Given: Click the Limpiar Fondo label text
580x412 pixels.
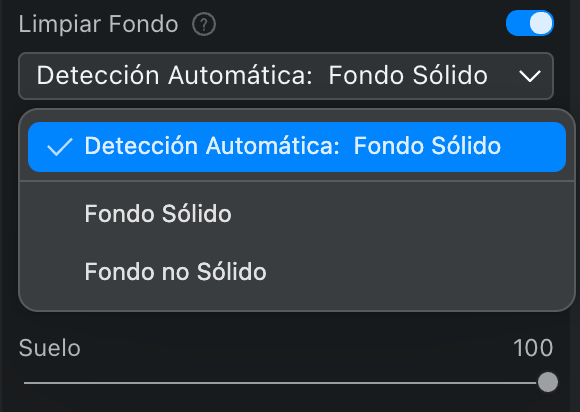Looking at the screenshot, I should pos(98,24).
